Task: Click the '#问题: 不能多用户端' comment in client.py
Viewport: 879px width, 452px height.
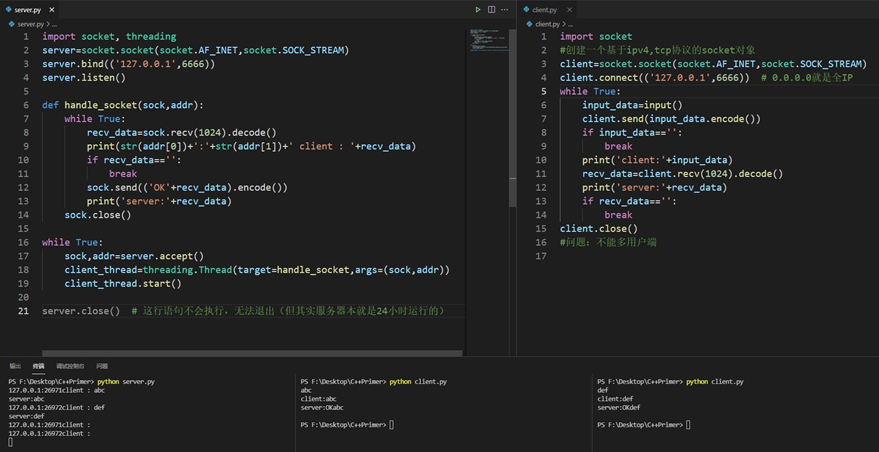Action: click(608, 242)
